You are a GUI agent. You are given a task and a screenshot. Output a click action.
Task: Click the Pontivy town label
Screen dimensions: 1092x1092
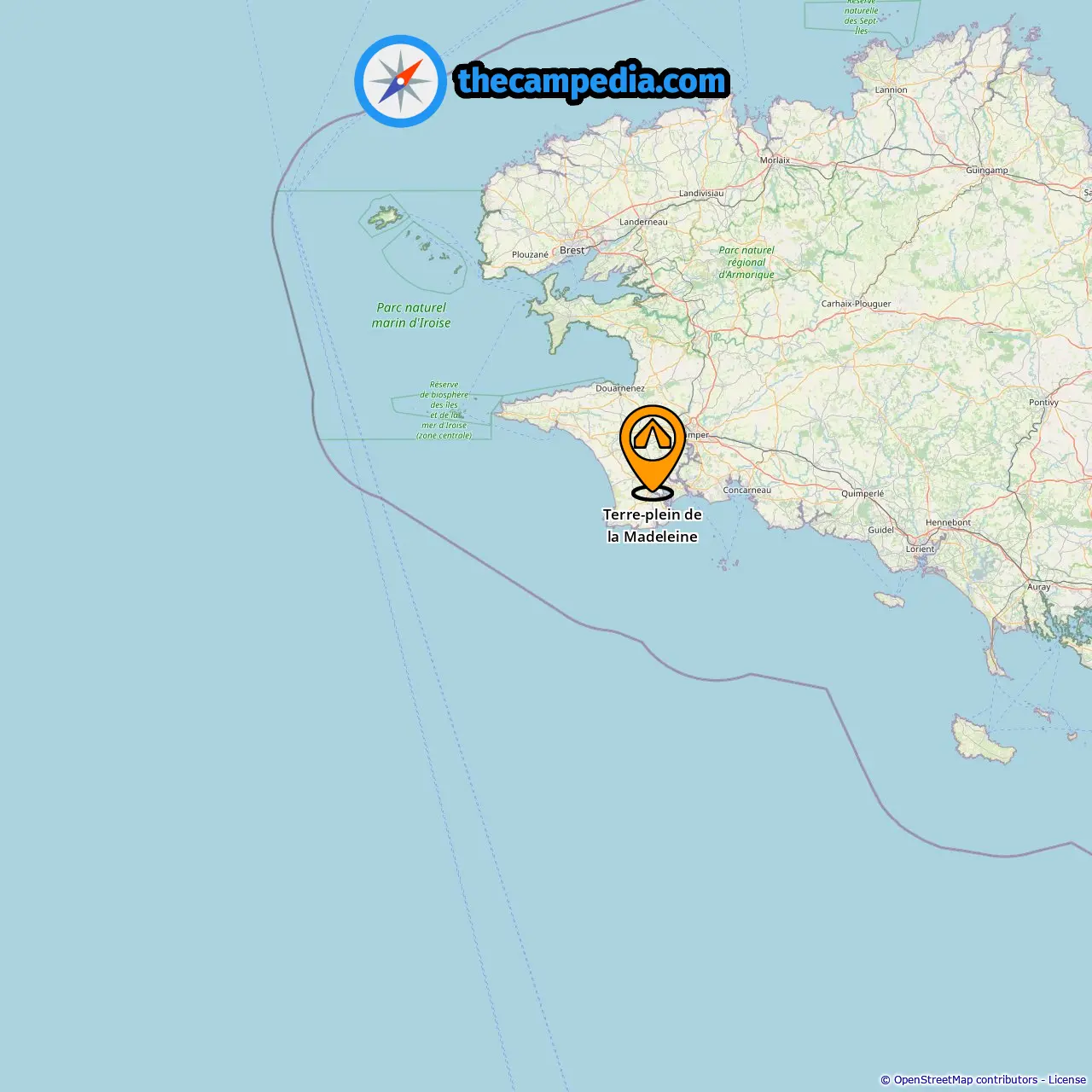1043,402
